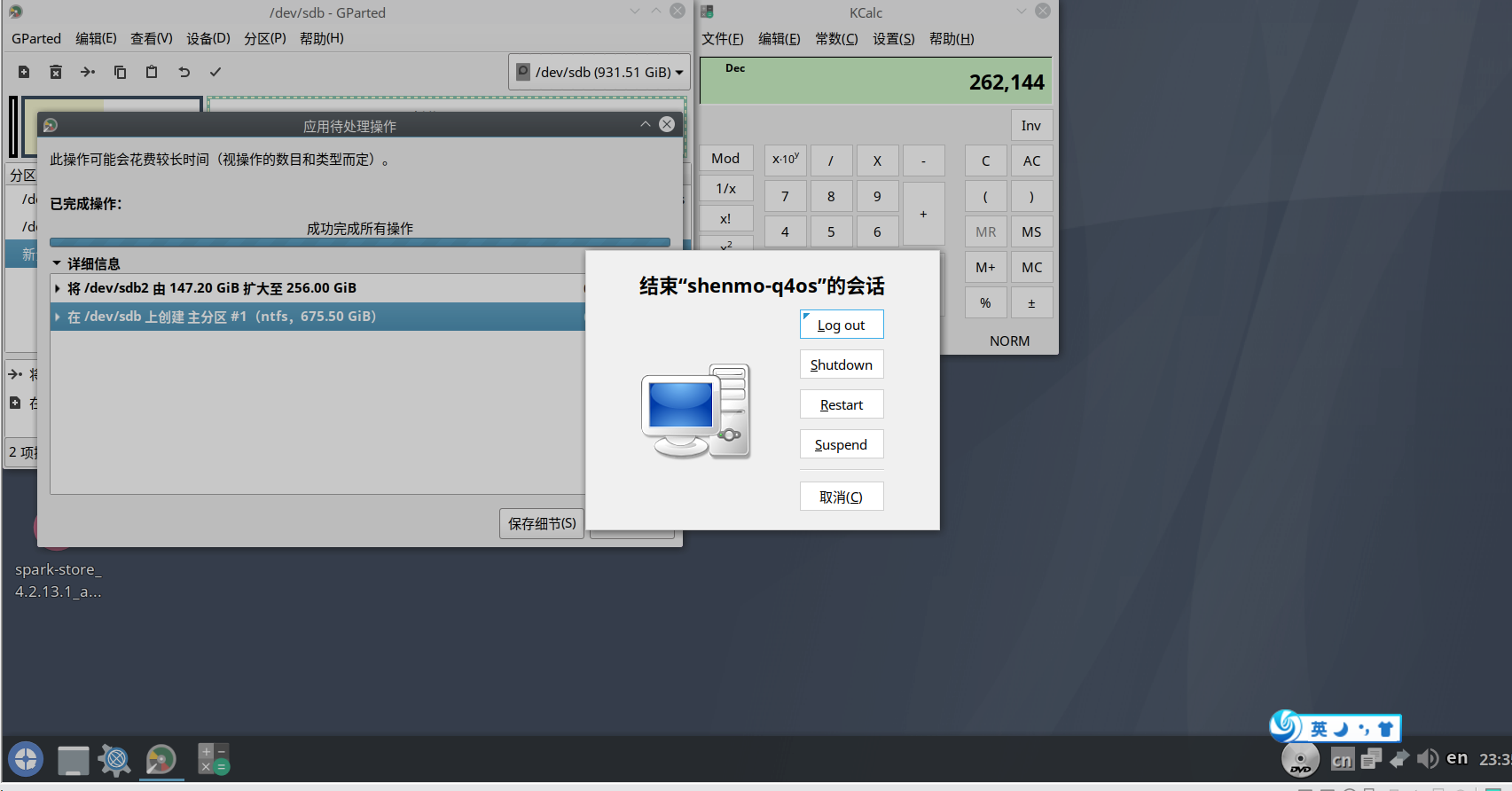Screen dimensions: 1512x791
Task: Click the 取消(C) cancel button
Action: (x=841, y=497)
